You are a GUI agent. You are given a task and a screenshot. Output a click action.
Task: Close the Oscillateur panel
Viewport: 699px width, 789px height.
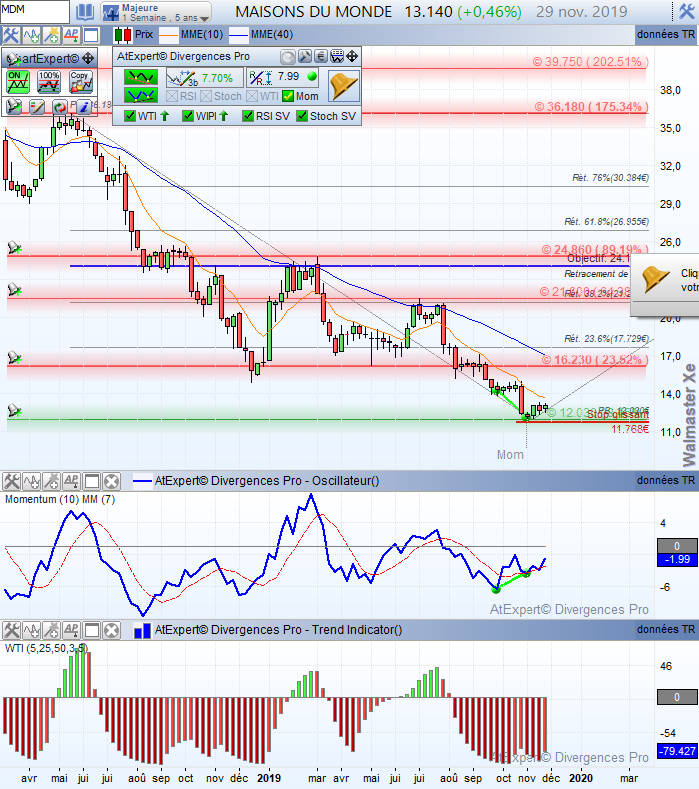111,482
